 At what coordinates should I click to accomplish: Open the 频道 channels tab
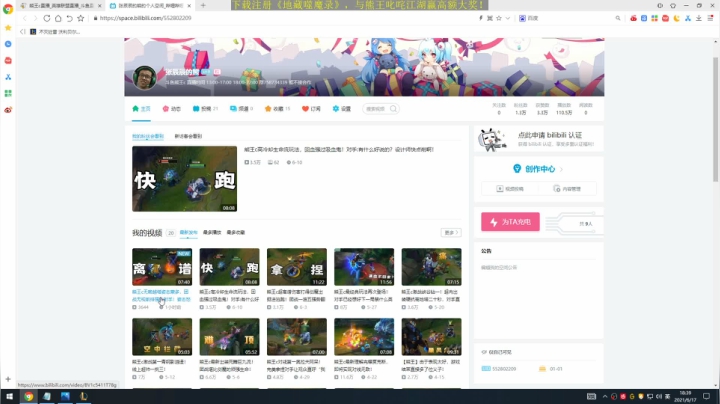[242, 109]
